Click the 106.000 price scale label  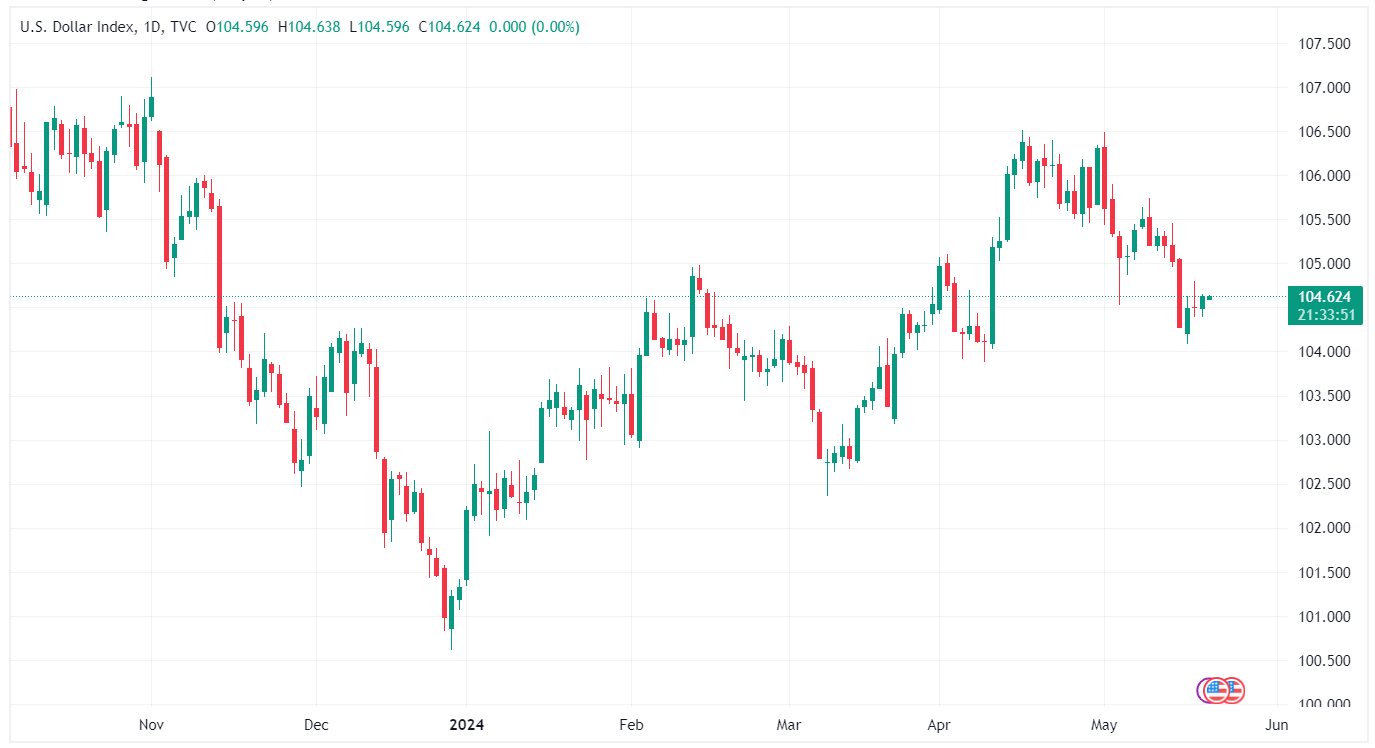(1324, 176)
